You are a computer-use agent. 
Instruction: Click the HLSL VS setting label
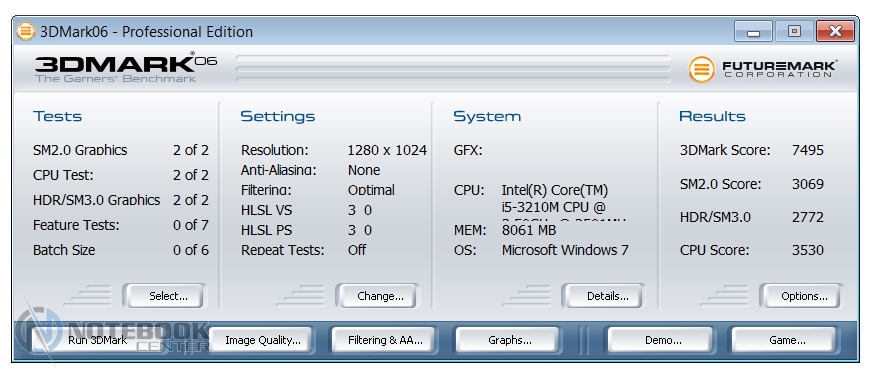[x=266, y=210]
